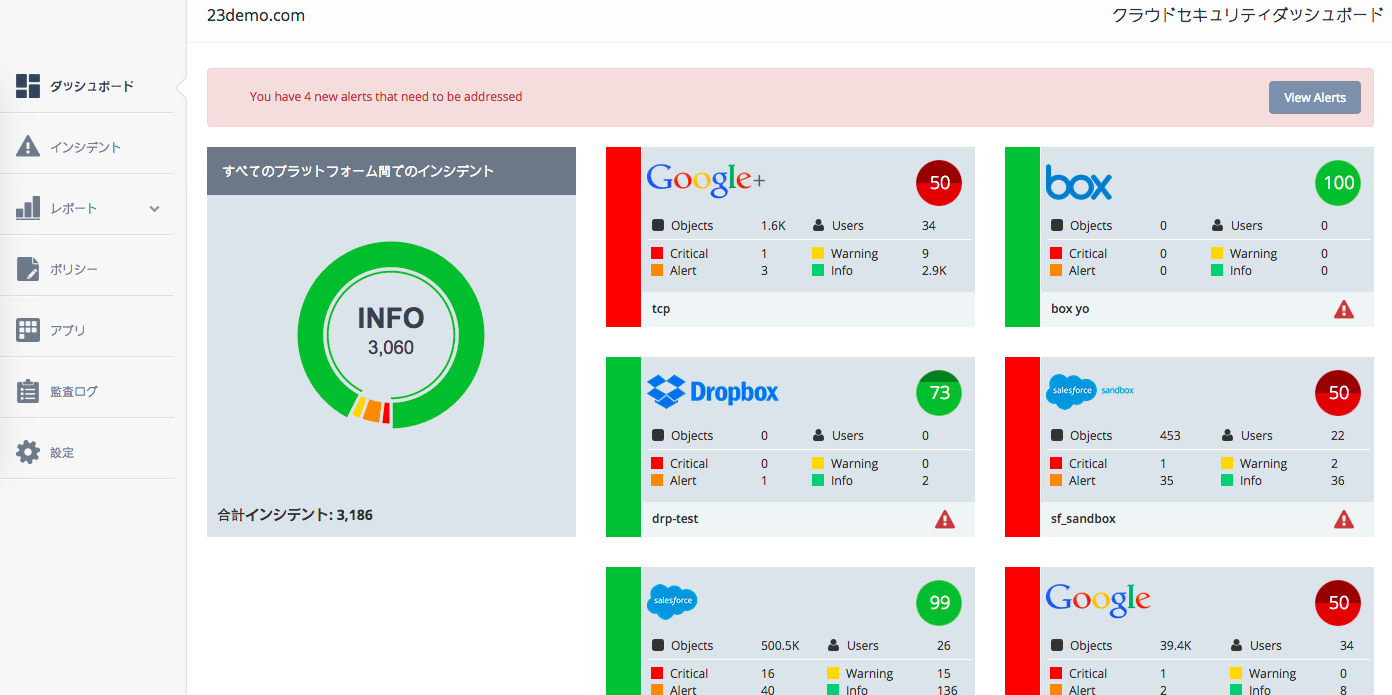
Task: Click the Objects value 453 on sf_sandbox card
Action: (1170, 436)
